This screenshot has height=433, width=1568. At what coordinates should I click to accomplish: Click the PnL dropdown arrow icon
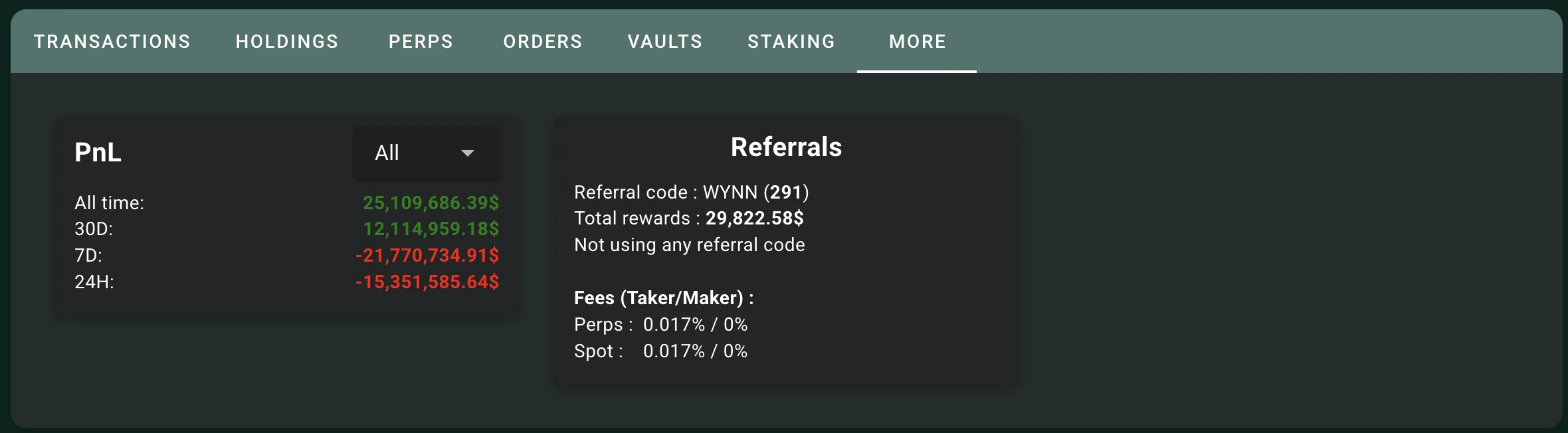[x=468, y=153]
